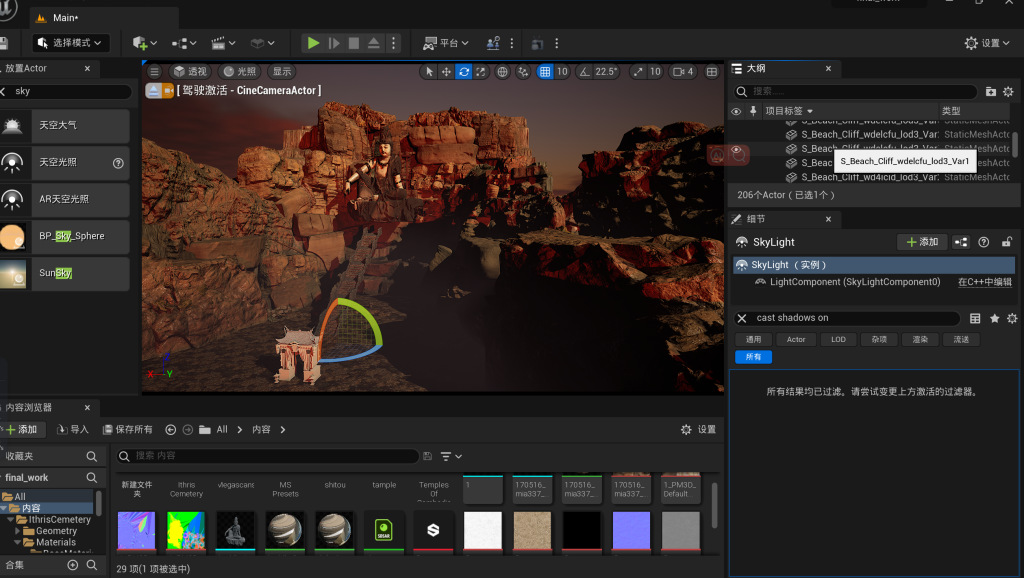
Task: Toggle grid snapping in the viewport toolbar
Action: tap(545, 71)
